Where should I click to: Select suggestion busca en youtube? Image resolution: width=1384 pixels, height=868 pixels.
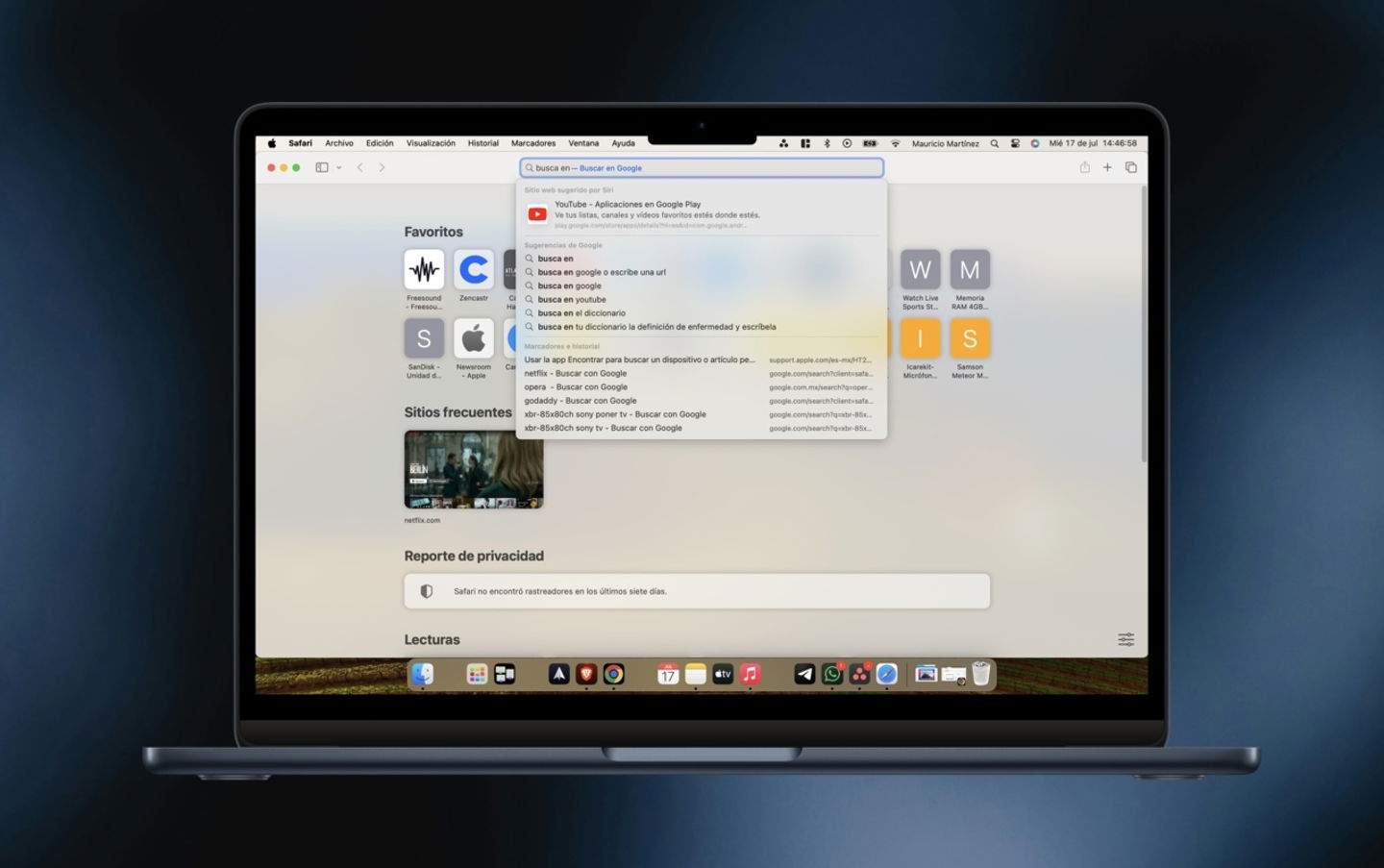572,299
